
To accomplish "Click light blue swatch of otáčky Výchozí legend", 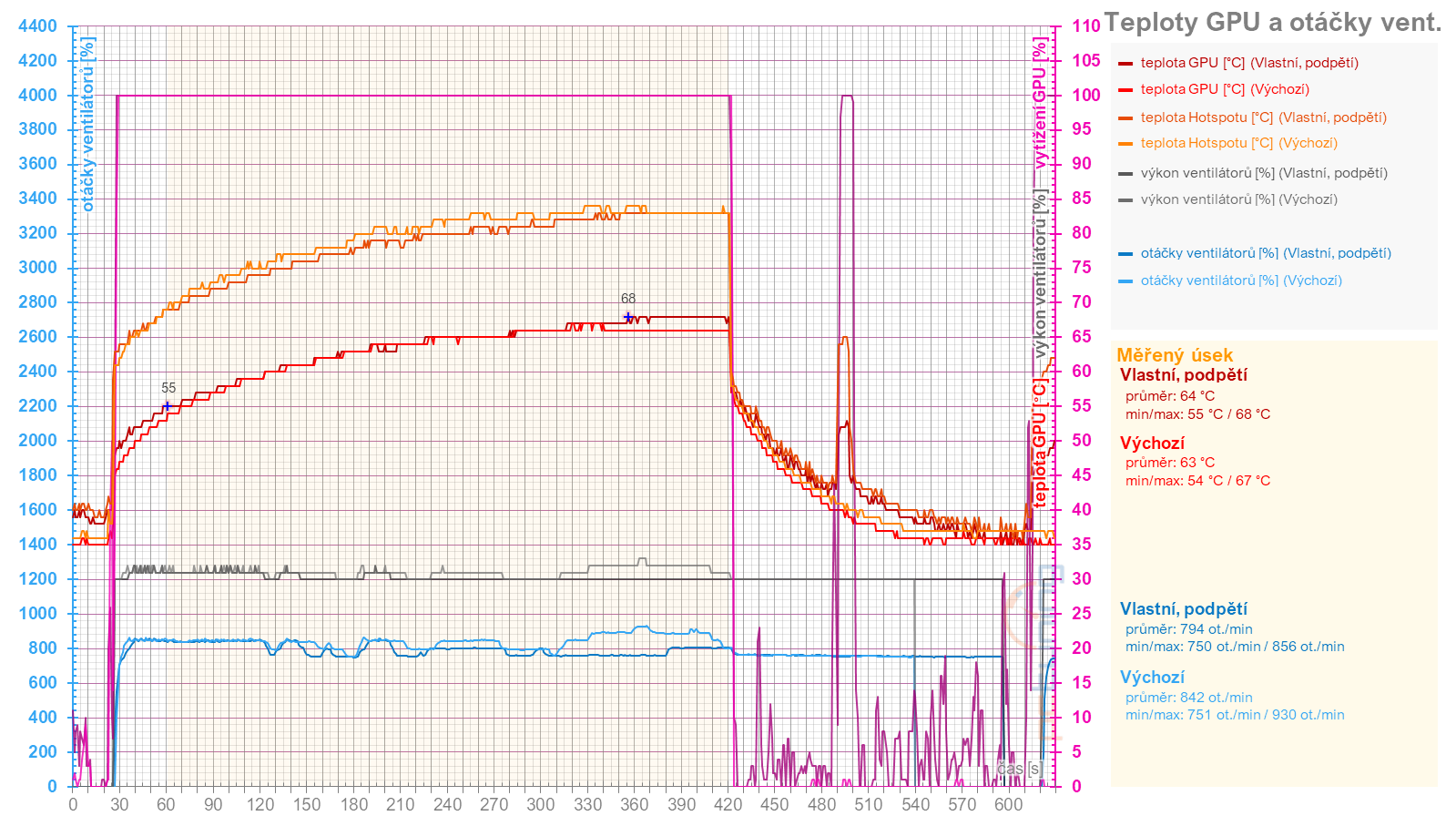I will [1125, 281].
